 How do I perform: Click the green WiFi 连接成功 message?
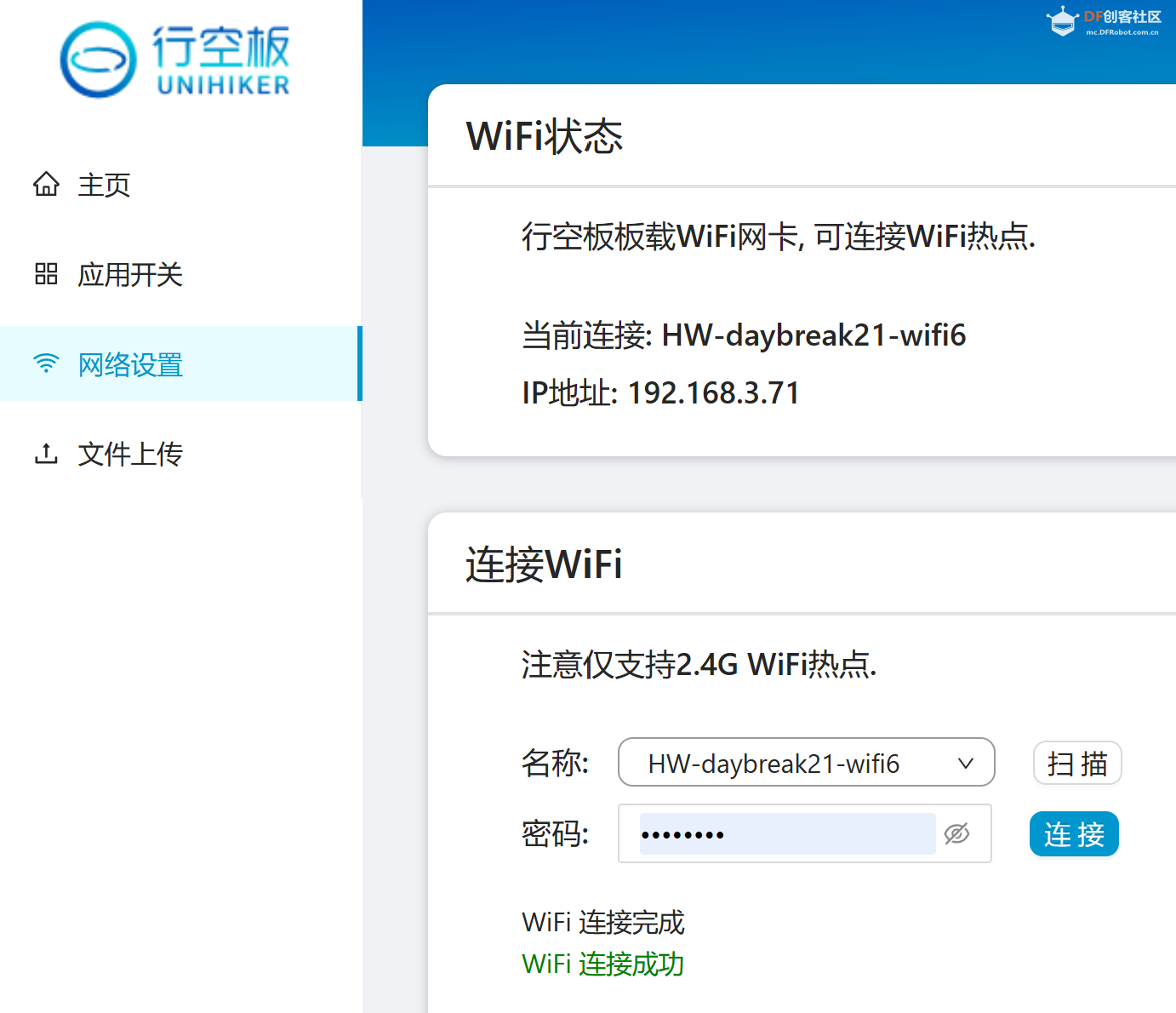tap(603, 964)
